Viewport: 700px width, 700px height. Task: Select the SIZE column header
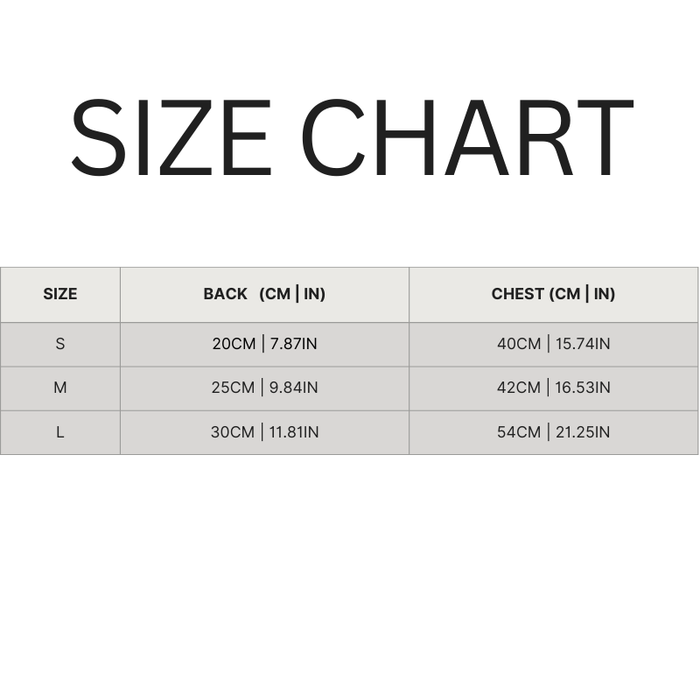point(60,294)
